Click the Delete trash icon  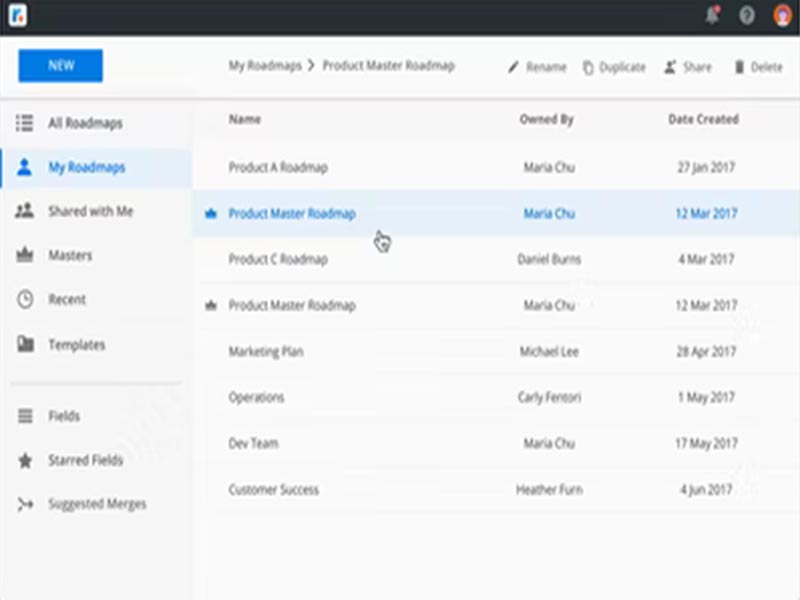pyautogui.click(x=739, y=67)
